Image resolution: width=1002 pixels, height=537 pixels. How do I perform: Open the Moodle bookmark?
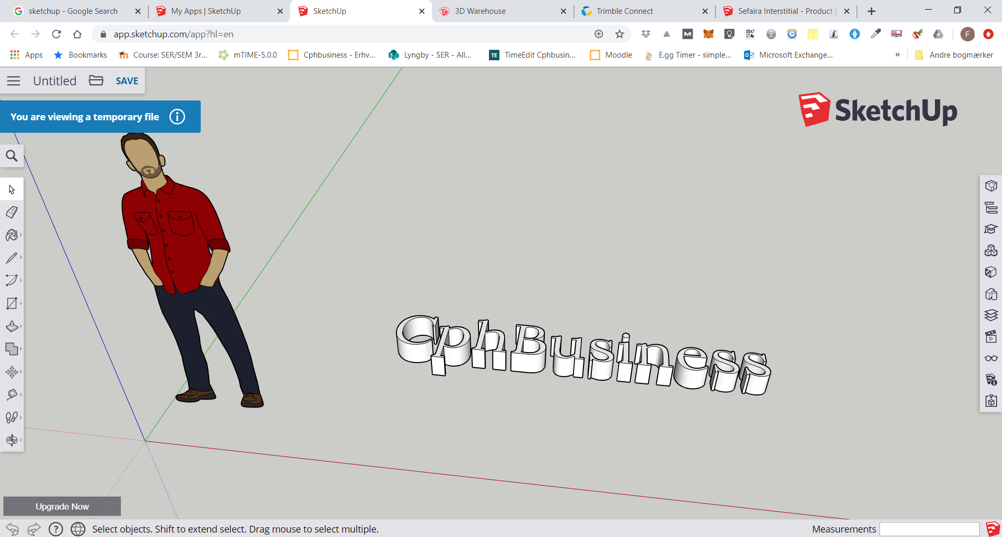(x=610, y=55)
